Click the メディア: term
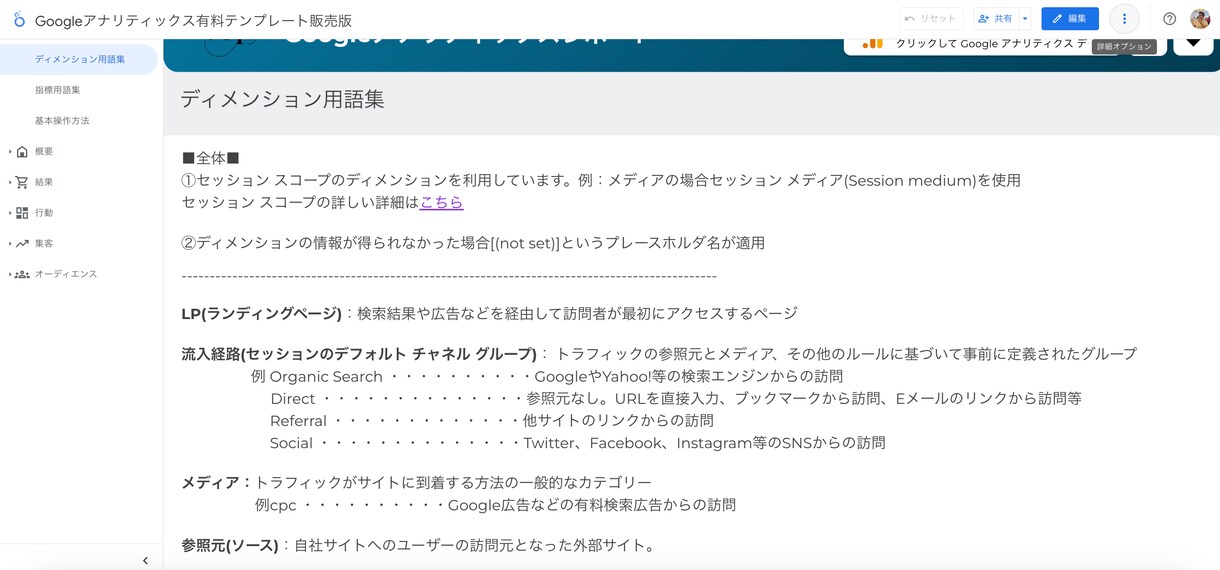 pos(217,482)
